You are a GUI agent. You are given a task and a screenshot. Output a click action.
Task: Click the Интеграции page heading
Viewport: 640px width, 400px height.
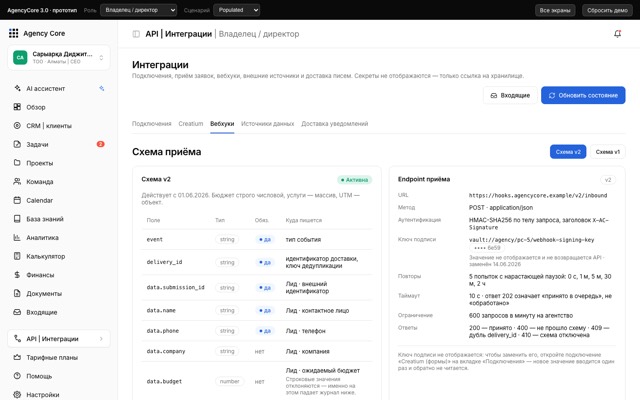[x=160, y=65]
